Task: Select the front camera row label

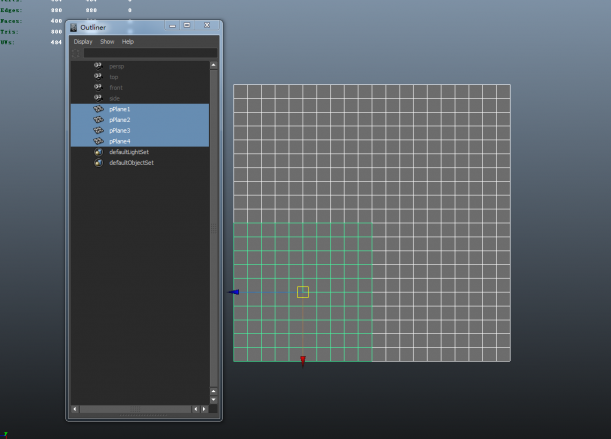Action: (x=116, y=88)
